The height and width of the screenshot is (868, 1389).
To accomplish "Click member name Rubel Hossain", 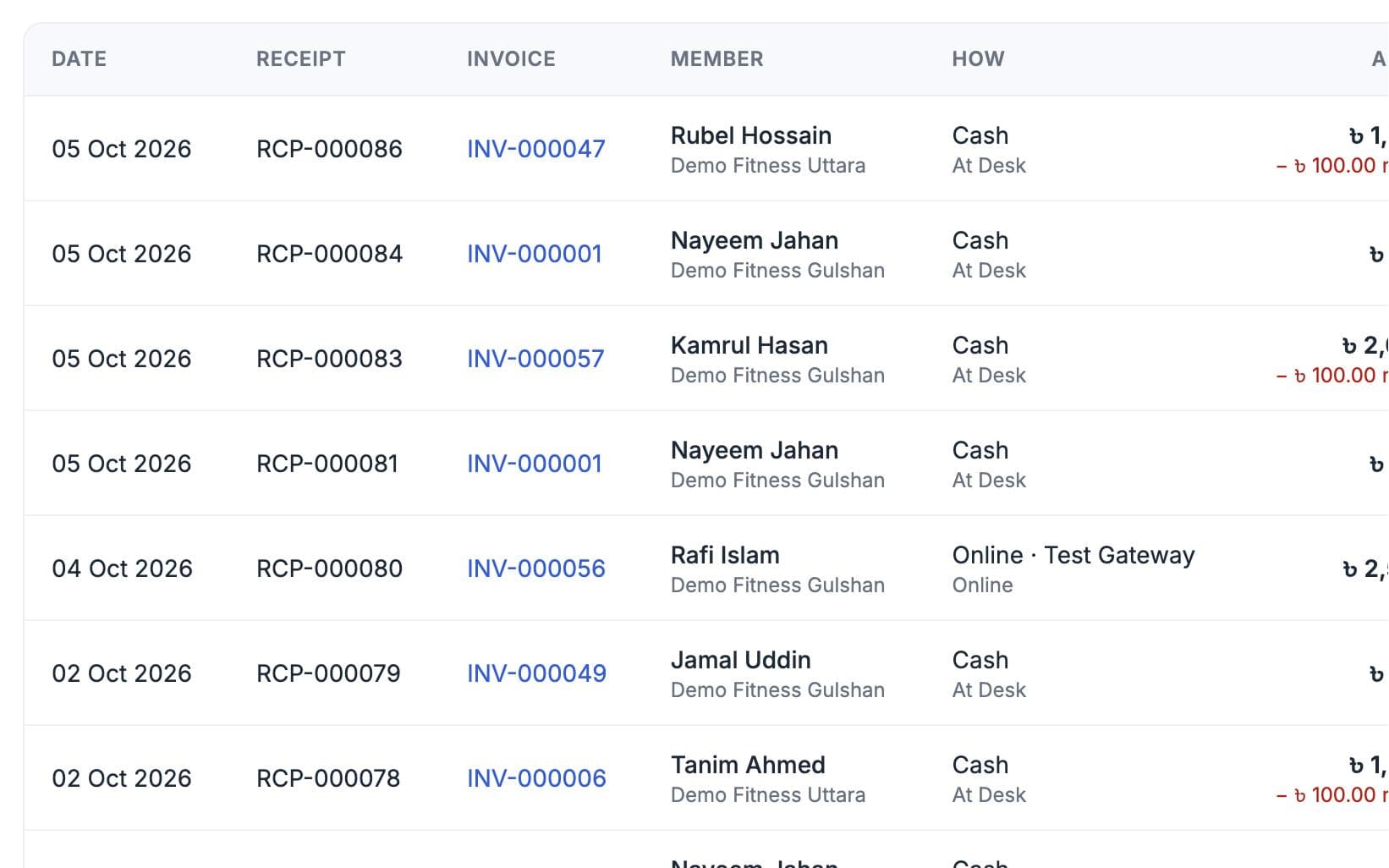I will coord(751,135).
